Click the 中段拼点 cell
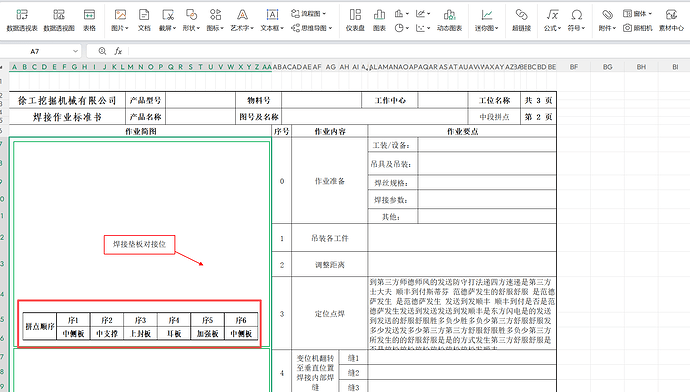The height and width of the screenshot is (392, 690). click(x=494, y=117)
